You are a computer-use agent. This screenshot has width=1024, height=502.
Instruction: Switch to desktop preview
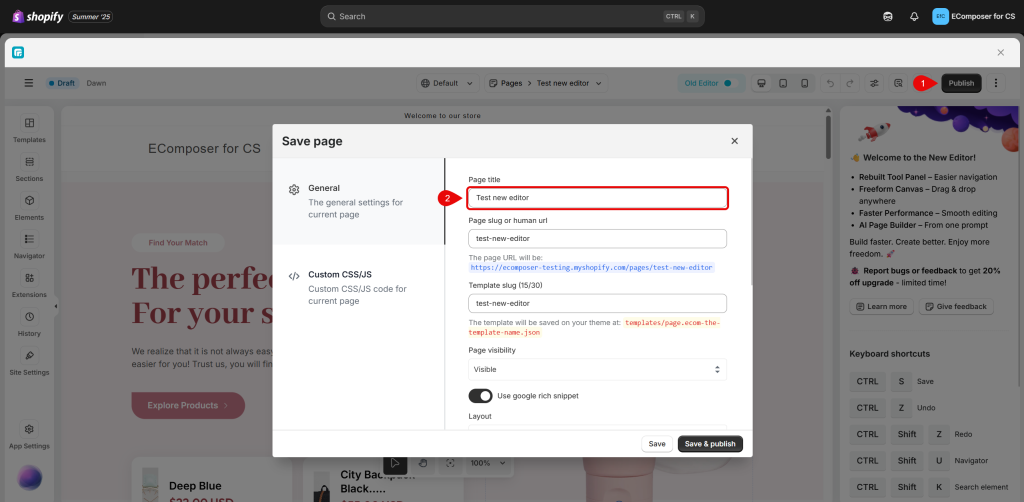761,83
